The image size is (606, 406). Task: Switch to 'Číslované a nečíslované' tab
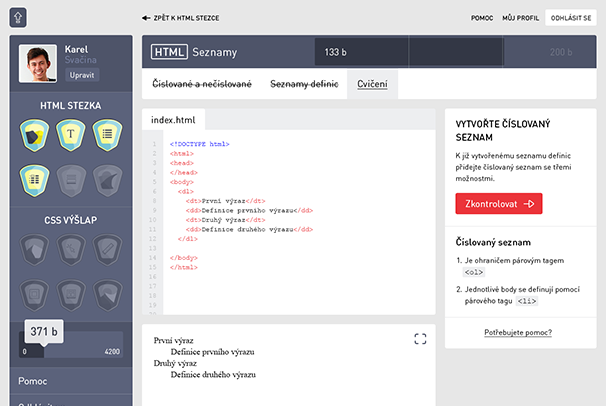tap(202, 84)
